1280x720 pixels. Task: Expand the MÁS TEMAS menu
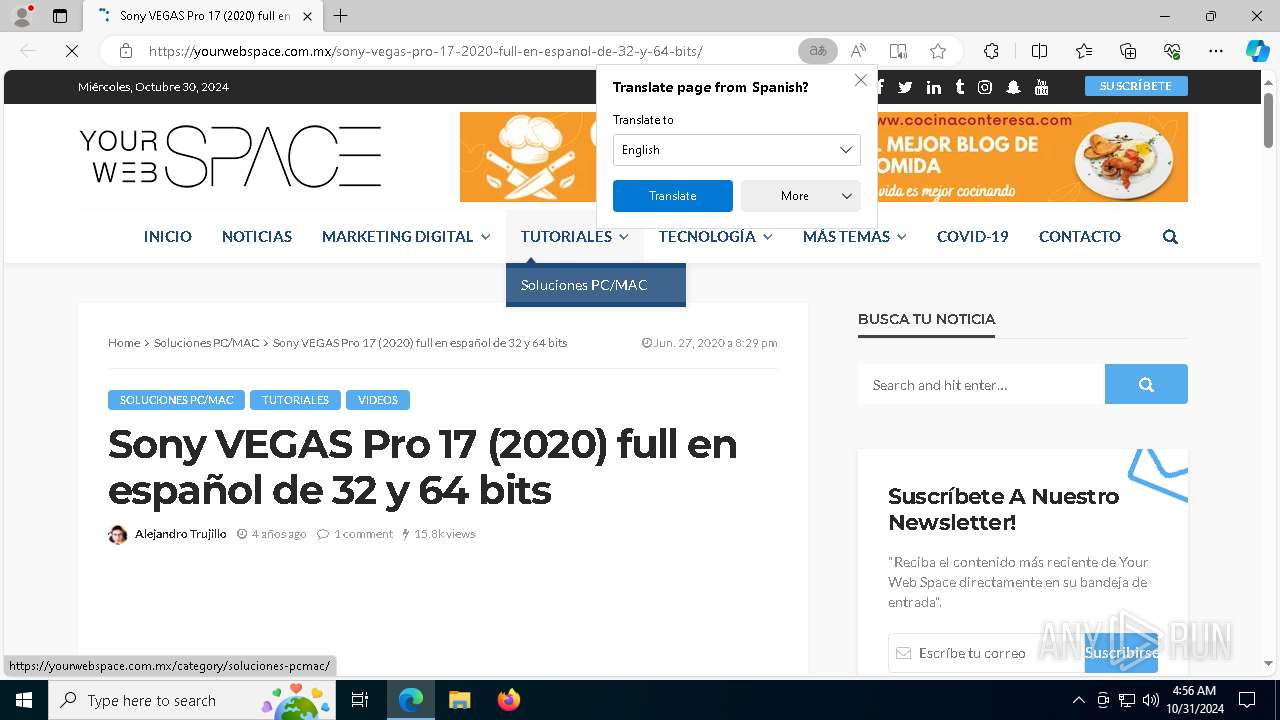coord(854,237)
